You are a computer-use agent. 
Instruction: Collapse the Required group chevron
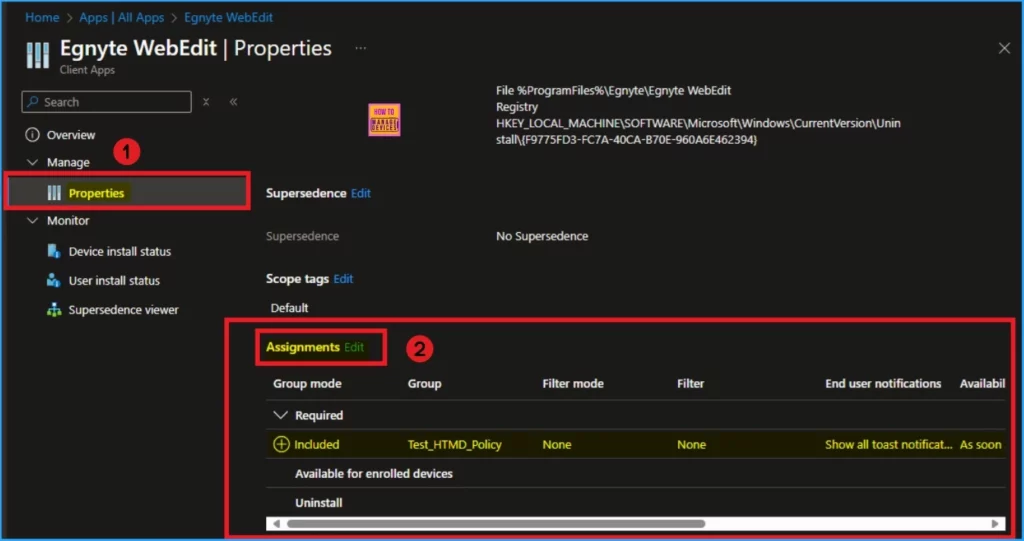(280, 415)
